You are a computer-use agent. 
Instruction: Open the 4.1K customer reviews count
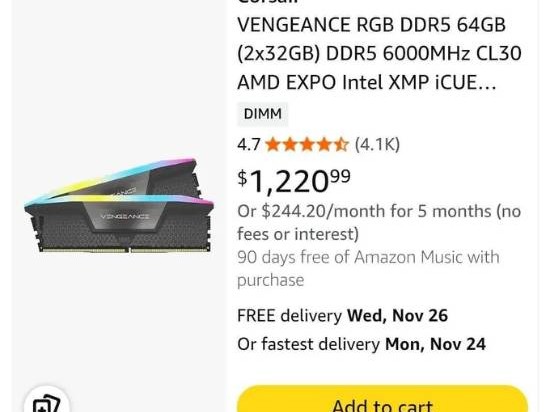pos(377,144)
